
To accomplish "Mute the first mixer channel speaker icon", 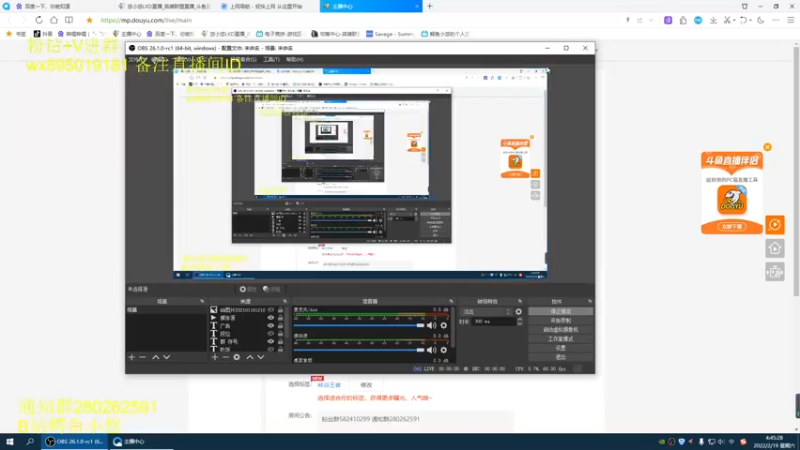I will (x=432, y=326).
